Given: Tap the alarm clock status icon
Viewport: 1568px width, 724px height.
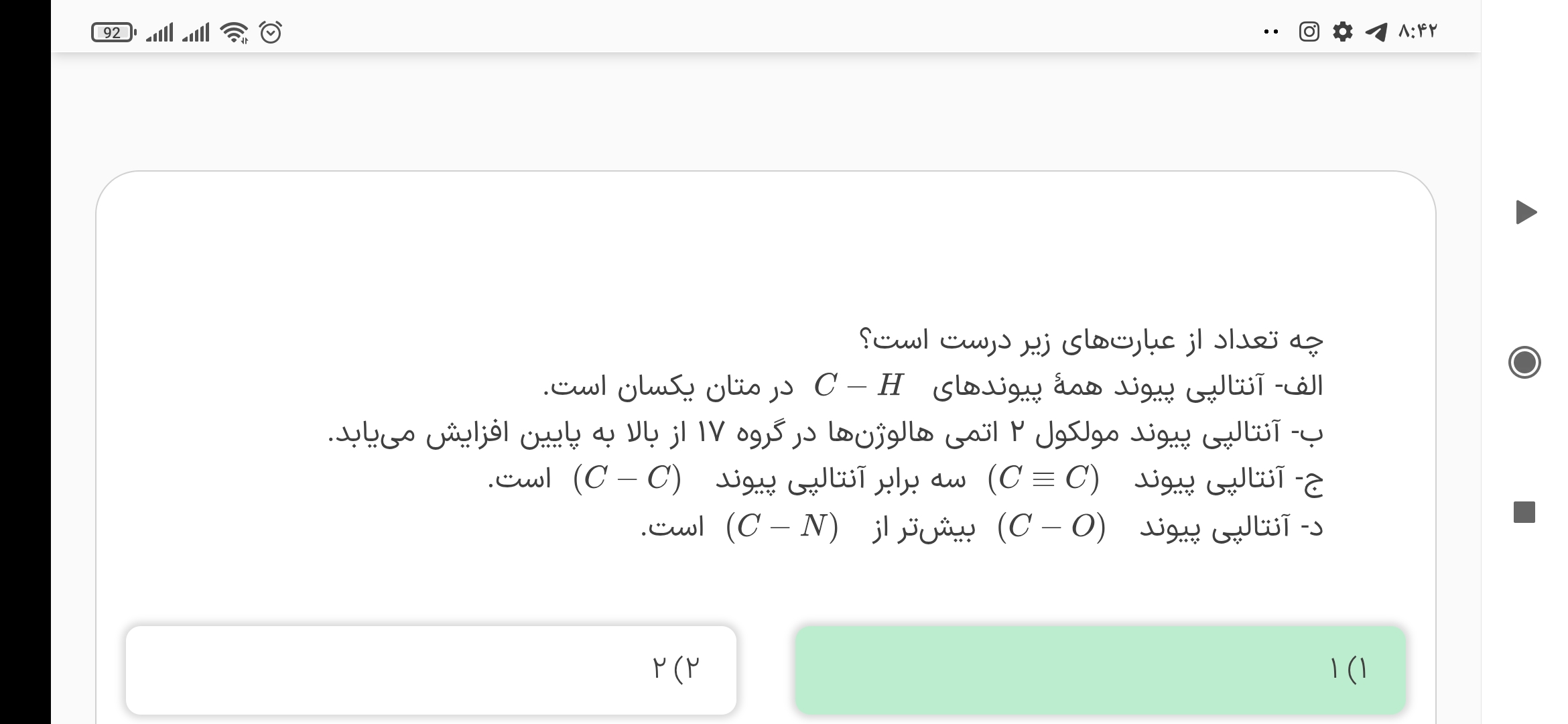Looking at the screenshot, I should pyautogui.click(x=271, y=32).
